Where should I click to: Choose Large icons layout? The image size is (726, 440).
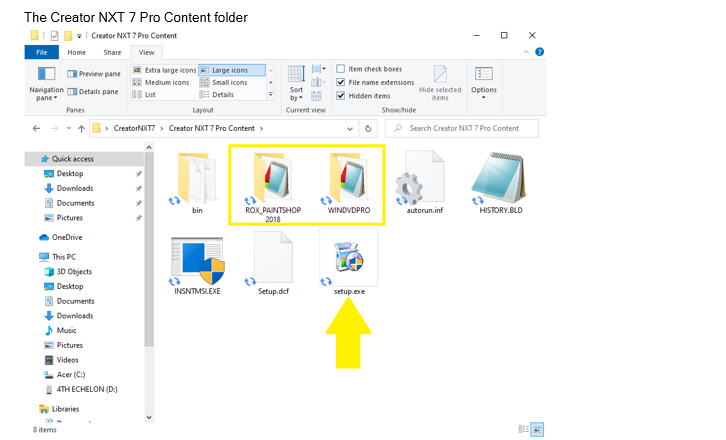(x=232, y=70)
